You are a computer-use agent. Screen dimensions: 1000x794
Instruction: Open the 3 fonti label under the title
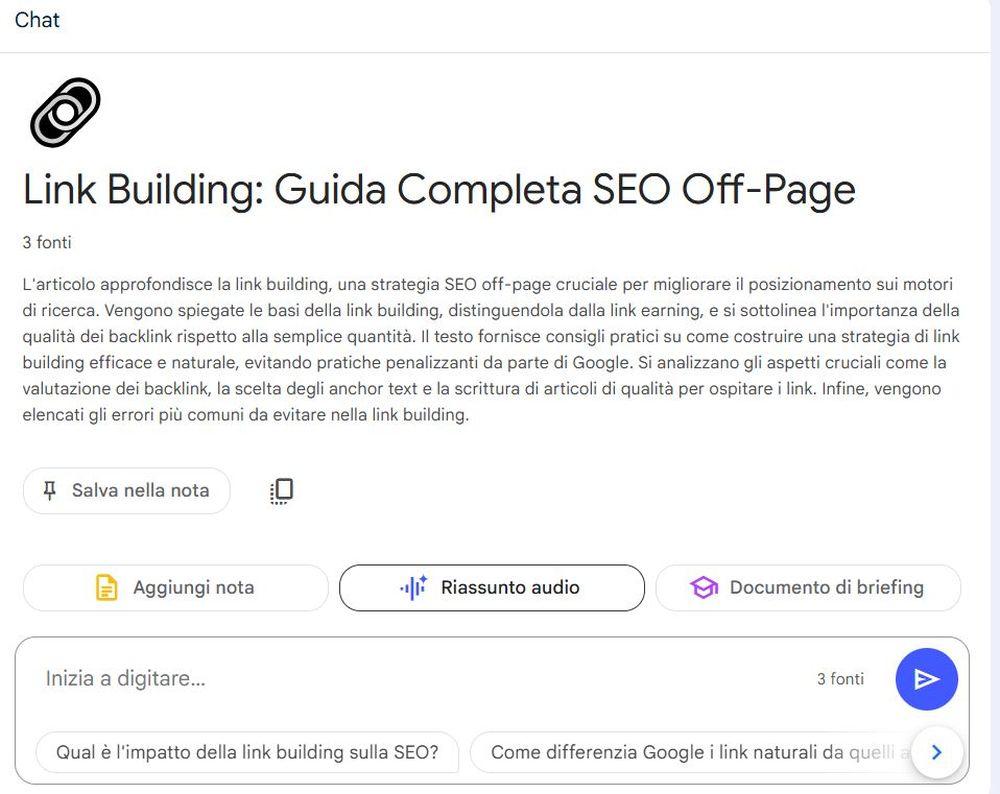coord(47,243)
